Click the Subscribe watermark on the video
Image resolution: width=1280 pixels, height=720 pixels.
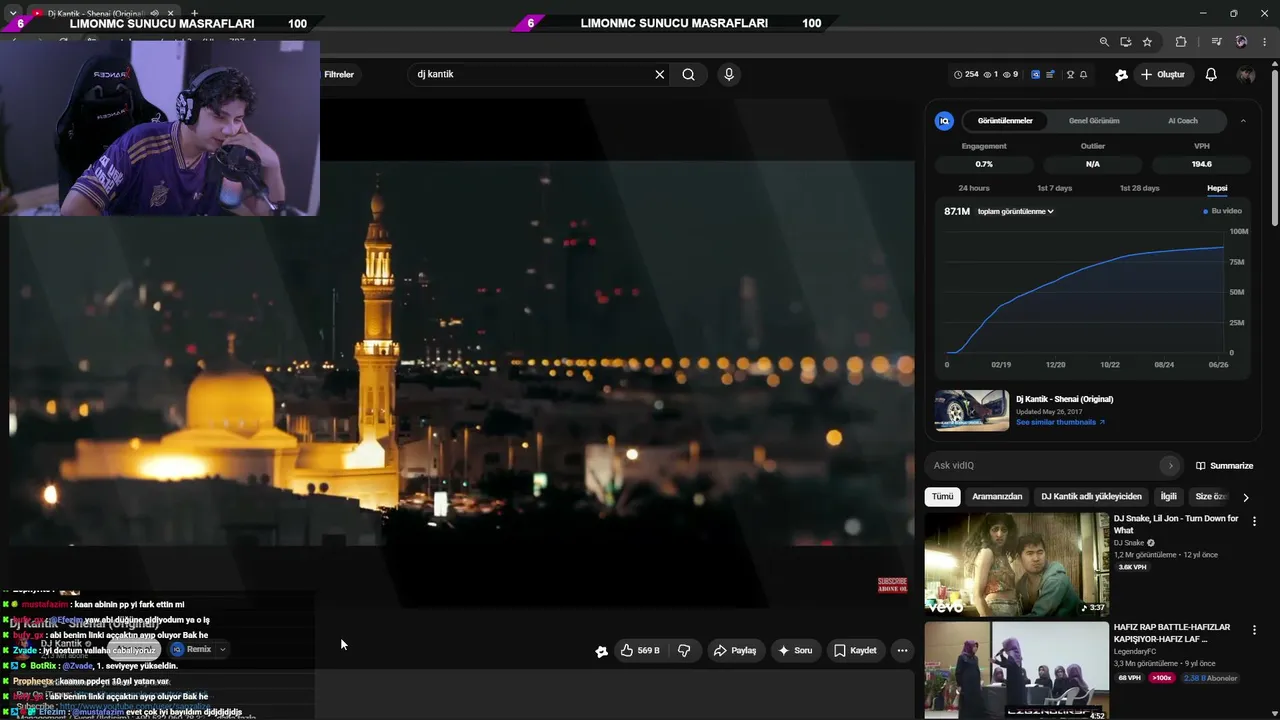coord(892,584)
